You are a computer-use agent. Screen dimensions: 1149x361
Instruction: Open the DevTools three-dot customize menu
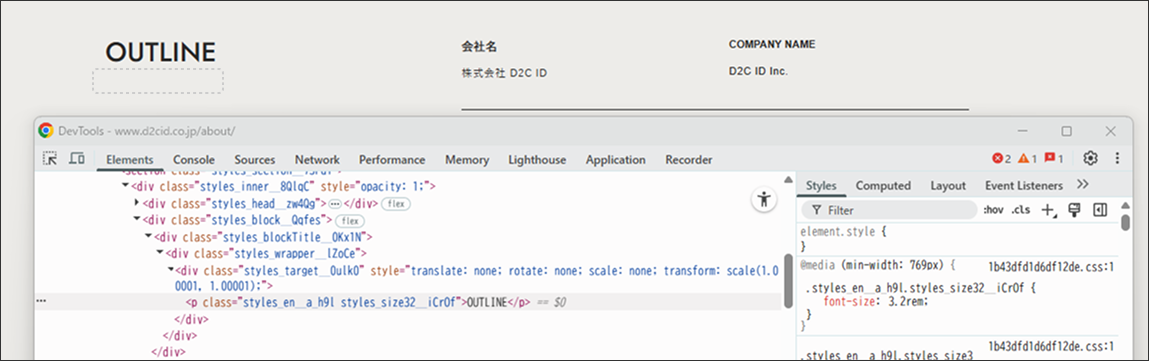1117,158
